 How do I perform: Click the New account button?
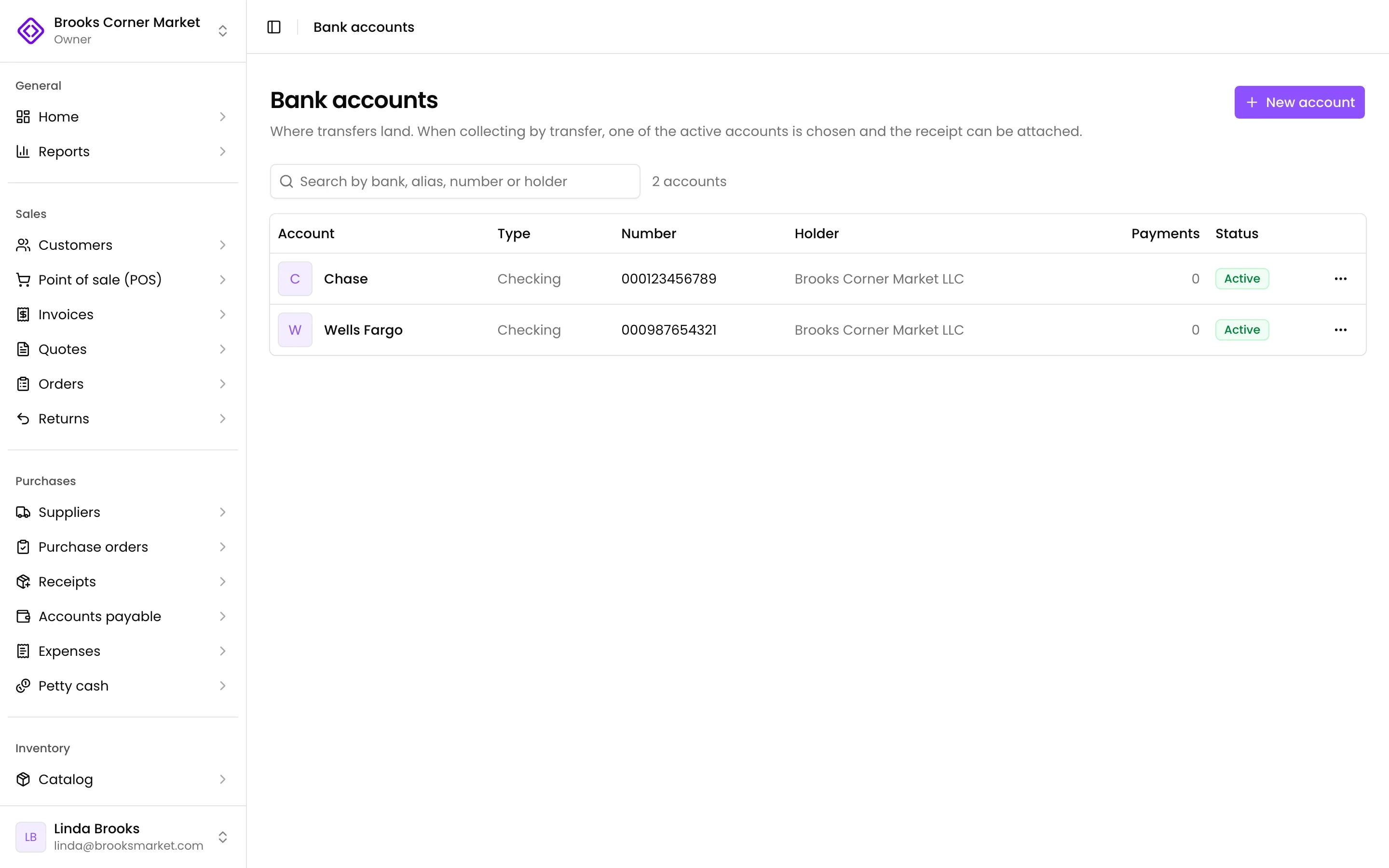1299,102
